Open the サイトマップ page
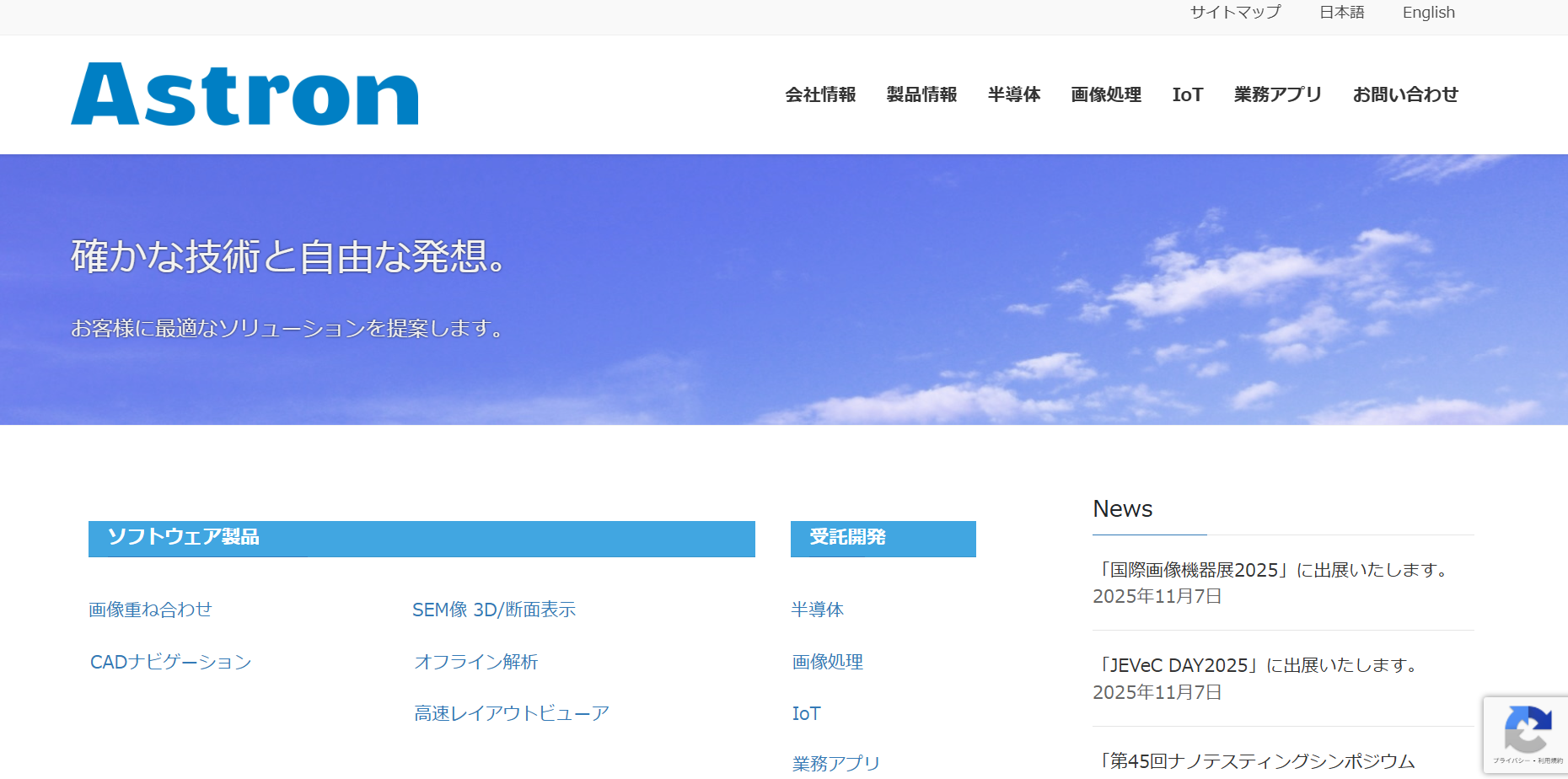The image size is (1568, 779). [1234, 12]
